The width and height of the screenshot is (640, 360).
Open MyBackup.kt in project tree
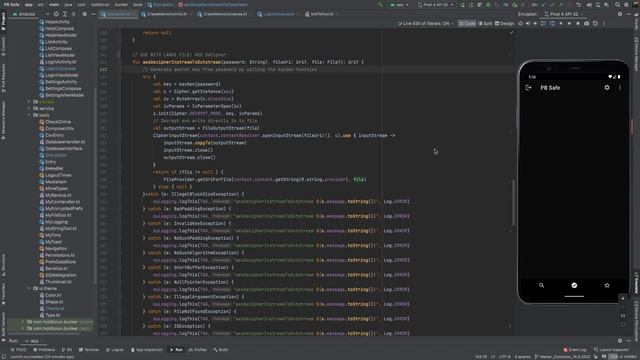56,195
